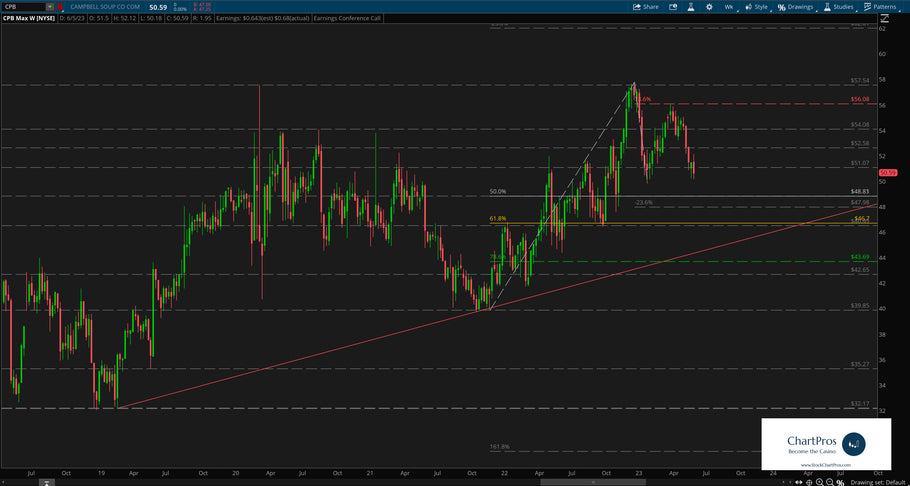Click the $43.69 green price level label
The width and height of the screenshot is (910, 486).
pos(860,257)
